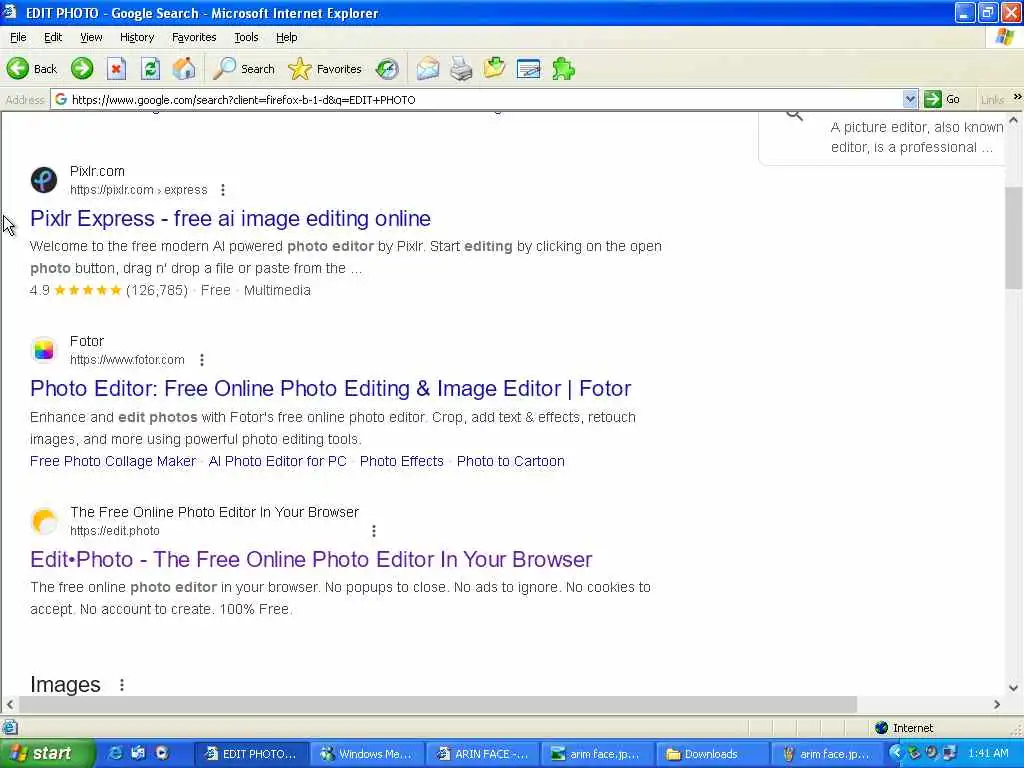Screen dimensions: 1024x768
Task: Click the horizontal scrollbar right arrow
Action: 997,705
